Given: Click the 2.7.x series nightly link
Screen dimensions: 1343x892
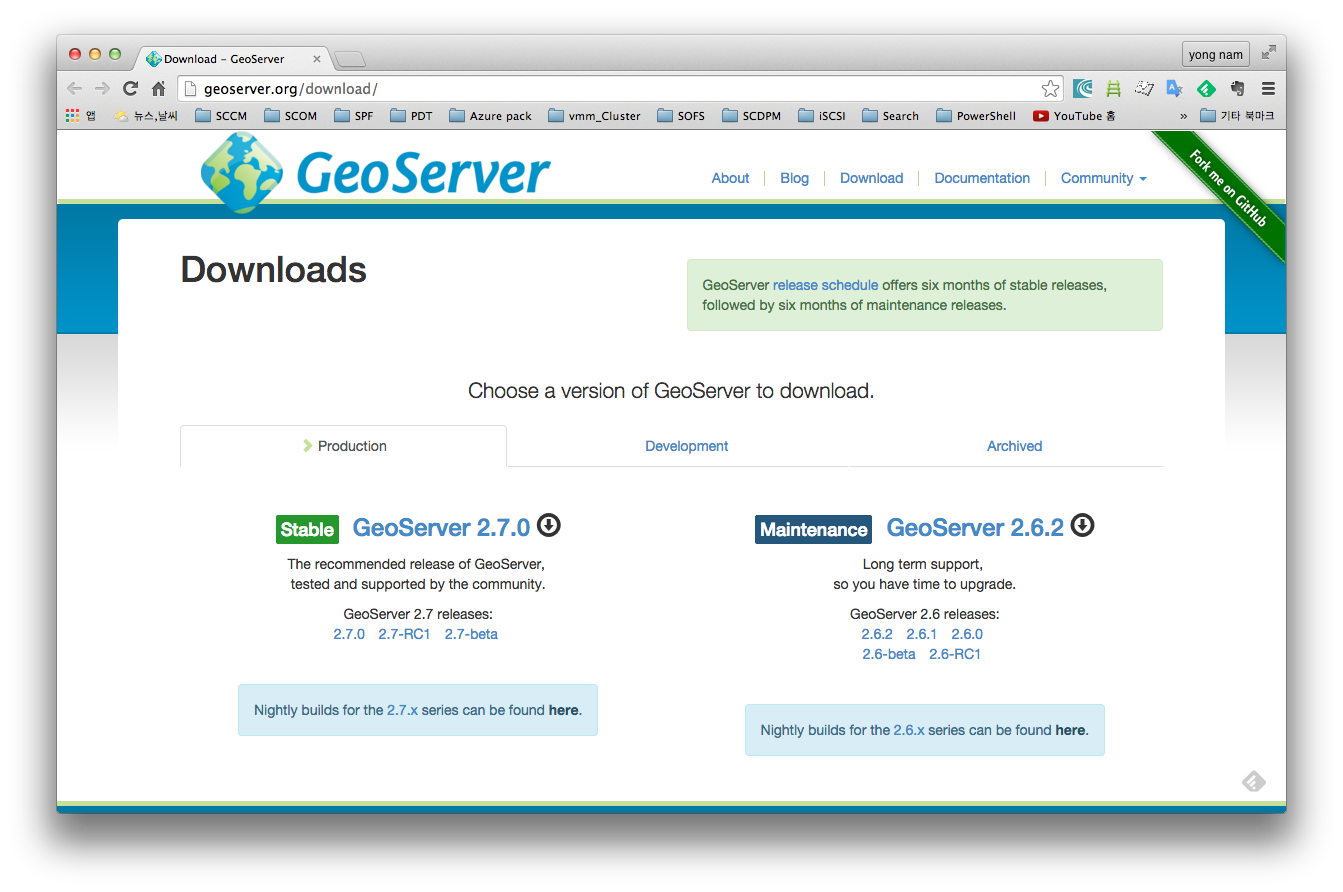Looking at the screenshot, I should (x=402, y=710).
